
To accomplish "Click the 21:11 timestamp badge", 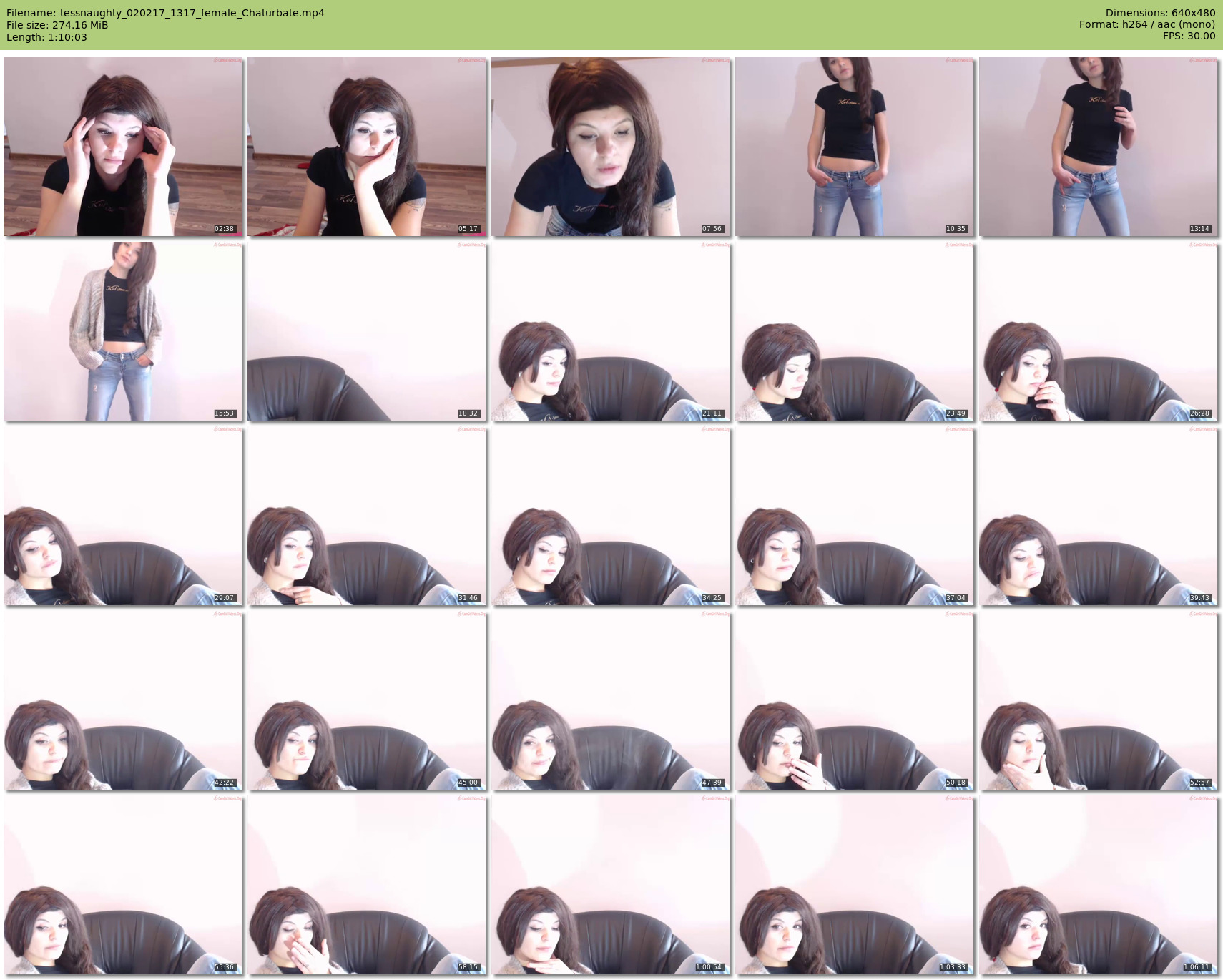I will click(x=712, y=413).
